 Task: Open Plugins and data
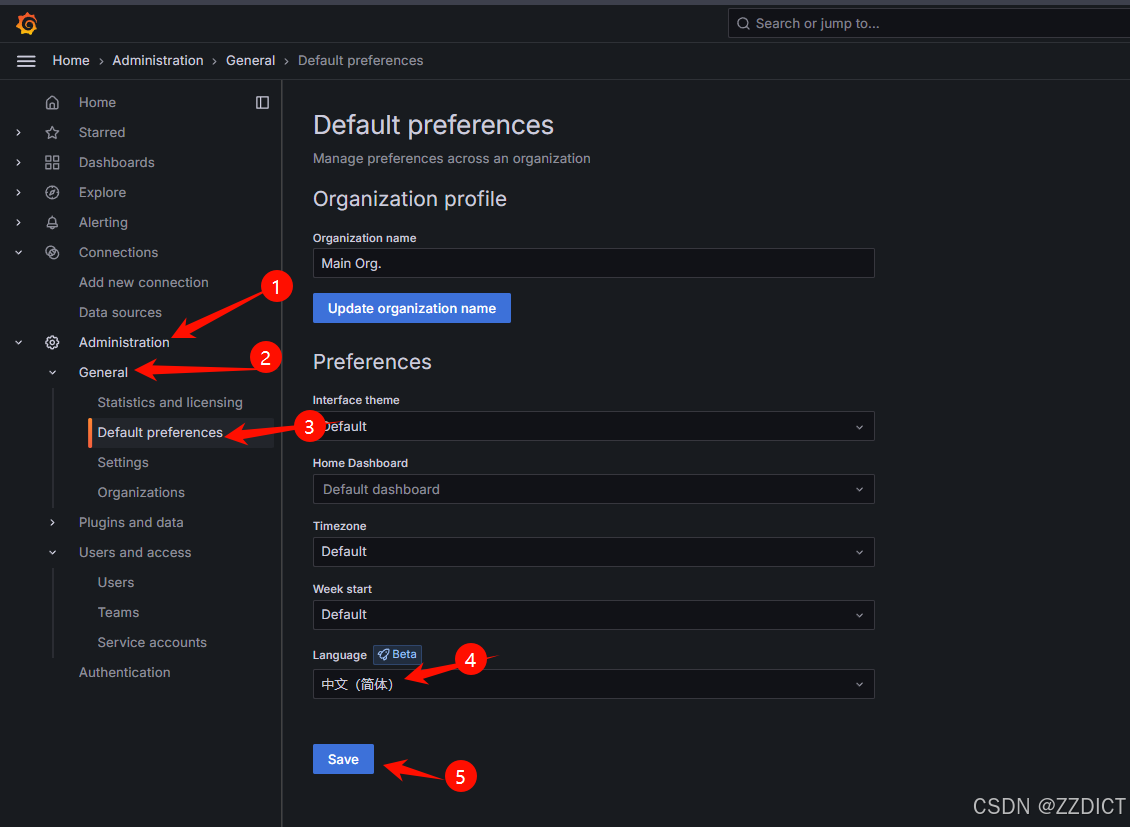[131, 522]
